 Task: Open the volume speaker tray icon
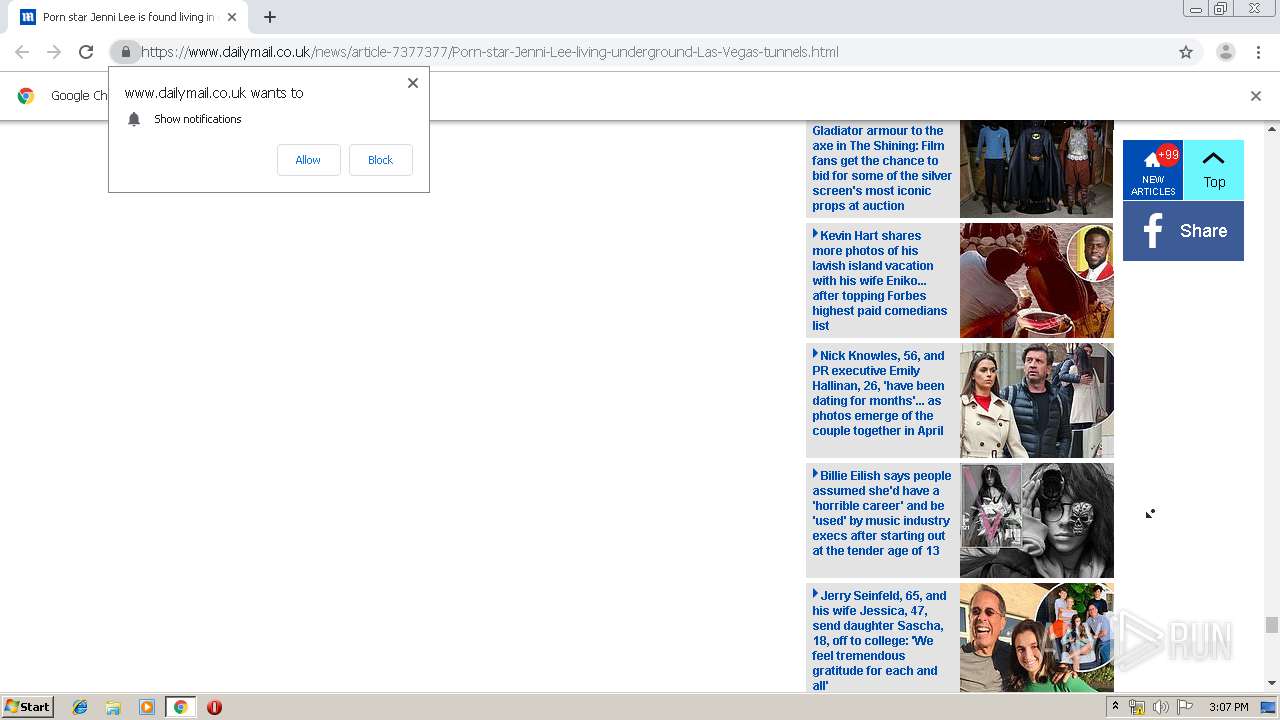click(1160, 707)
